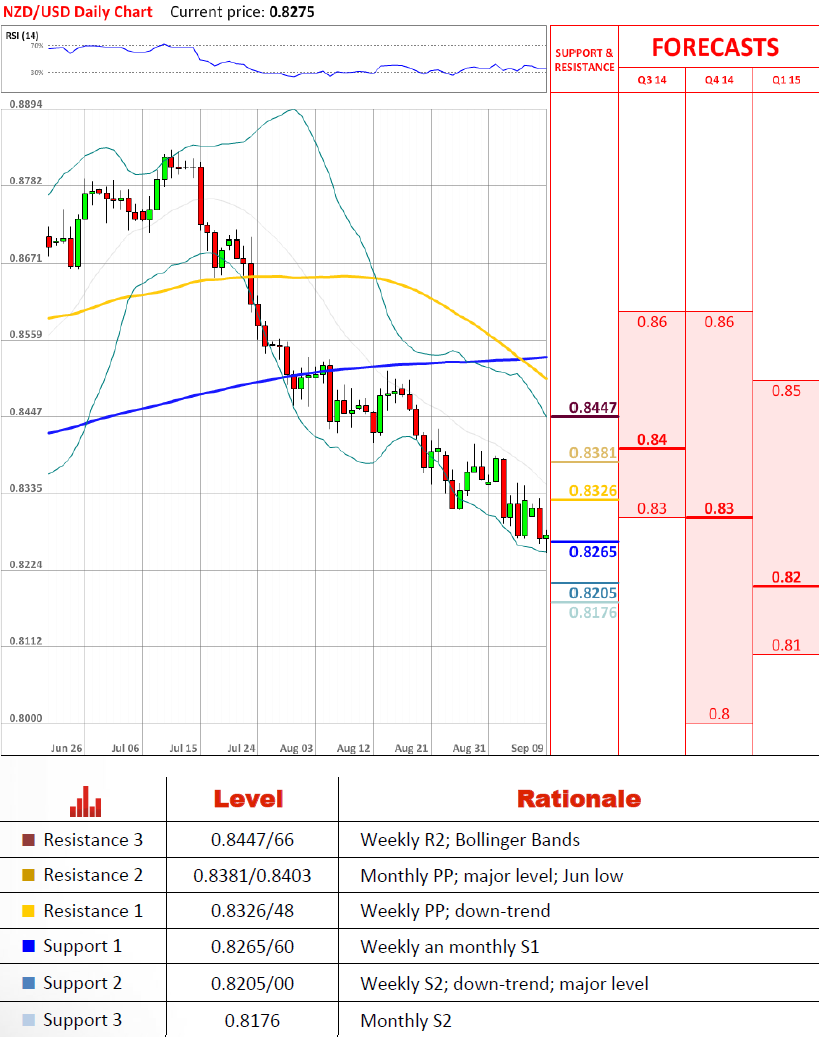The height and width of the screenshot is (1037, 819).
Task: Click the 0.86 value in Q3 14 column
Action: (652, 322)
